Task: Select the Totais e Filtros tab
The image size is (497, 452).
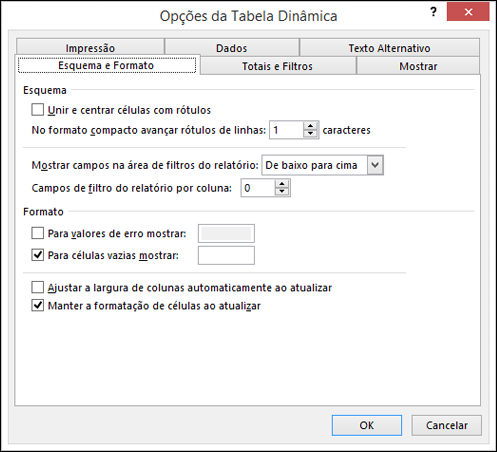Action: 278,66
